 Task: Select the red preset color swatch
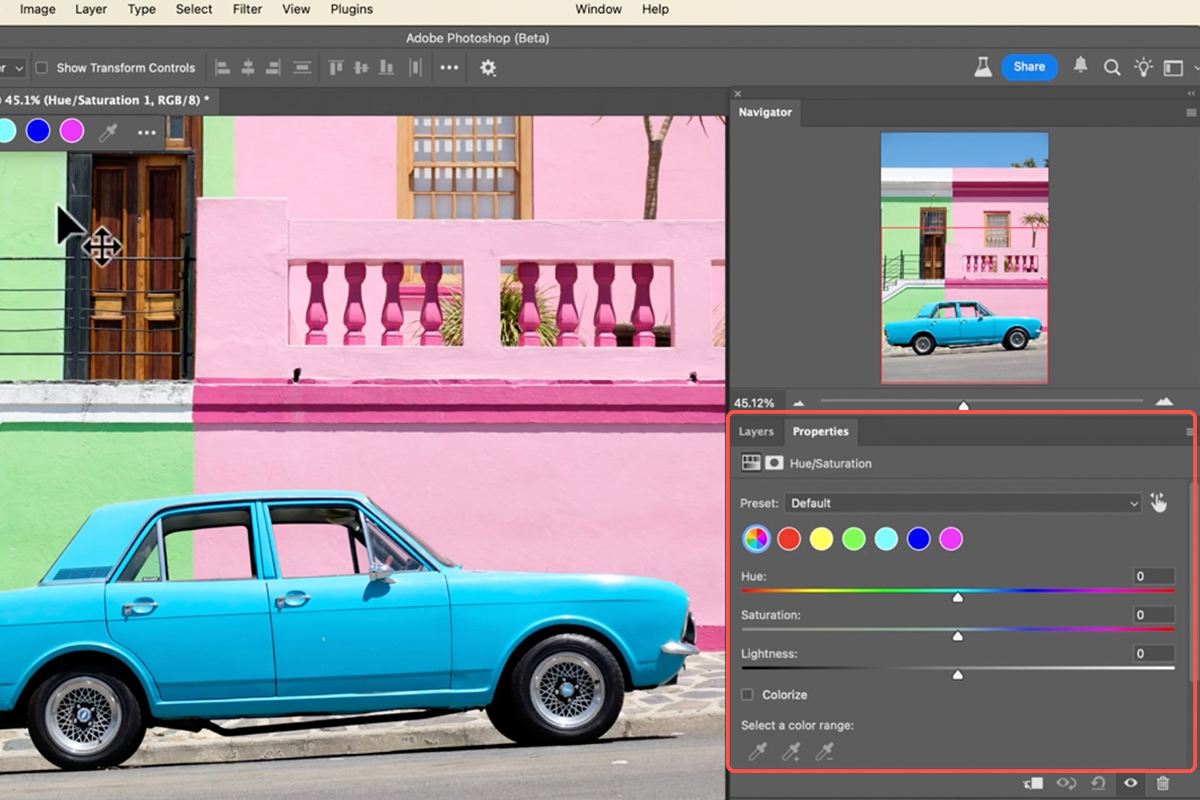coord(788,538)
